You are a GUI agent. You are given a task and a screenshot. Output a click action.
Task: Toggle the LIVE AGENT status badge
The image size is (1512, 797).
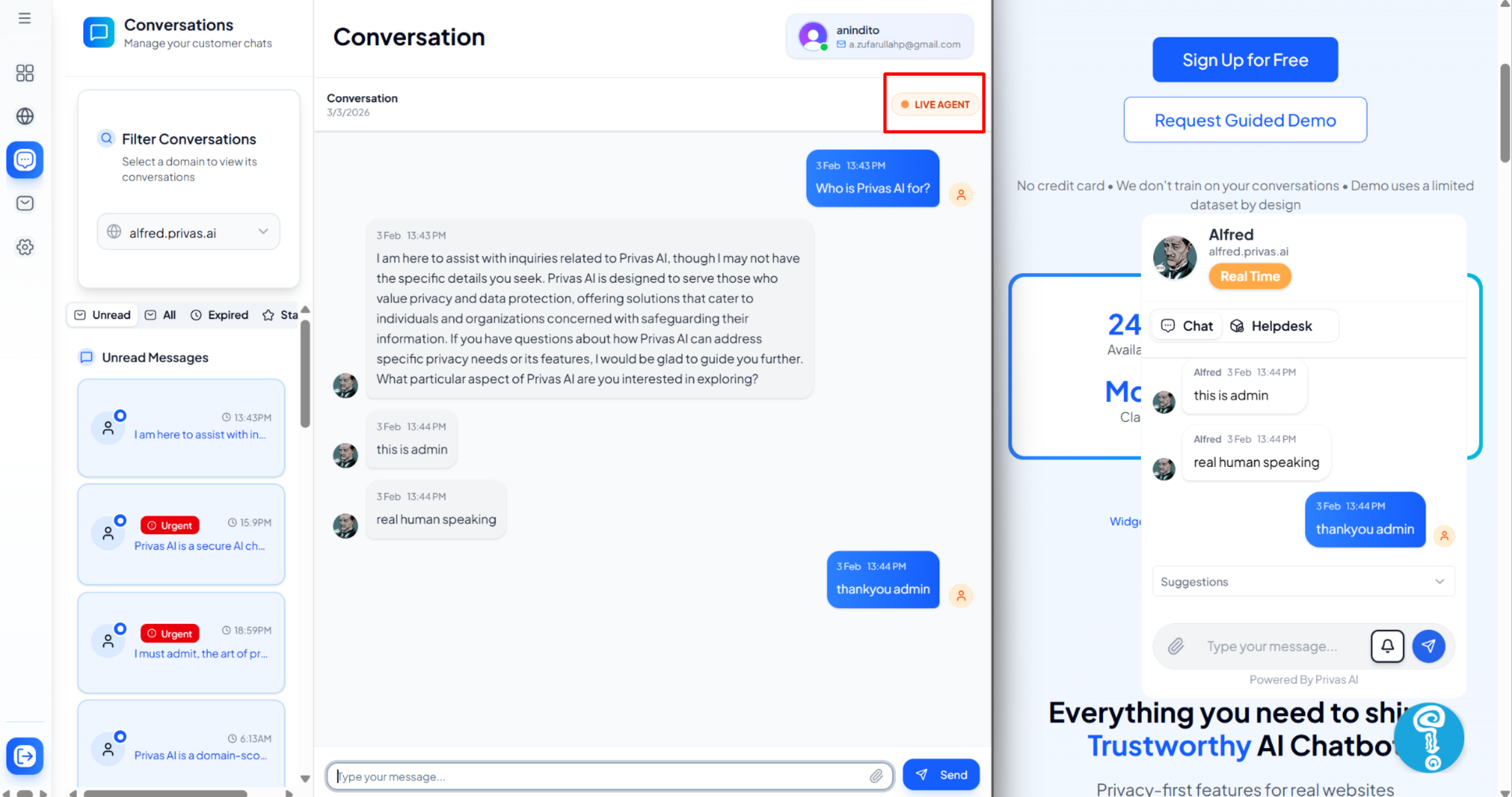(935, 105)
